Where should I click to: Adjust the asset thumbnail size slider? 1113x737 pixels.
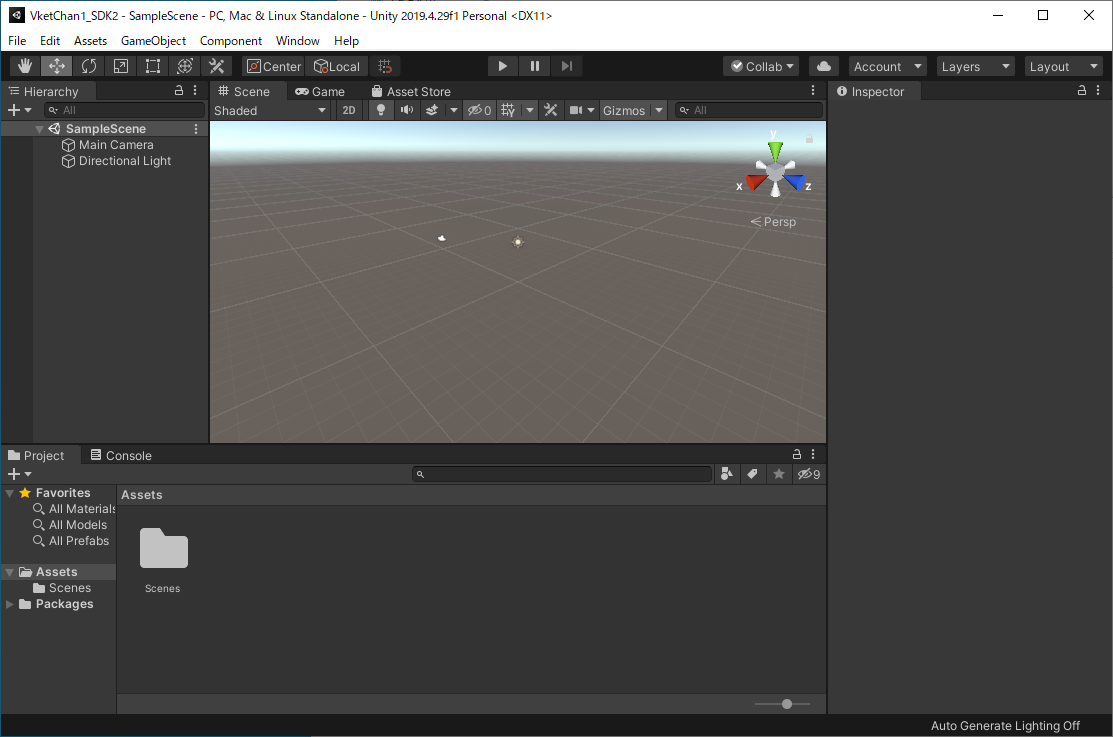click(786, 704)
